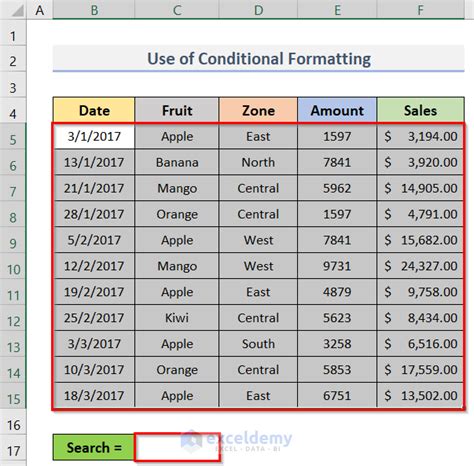Click the sales cell $15,682.00
This screenshot has width=474, height=466.
pyautogui.click(x=420, y=240)
